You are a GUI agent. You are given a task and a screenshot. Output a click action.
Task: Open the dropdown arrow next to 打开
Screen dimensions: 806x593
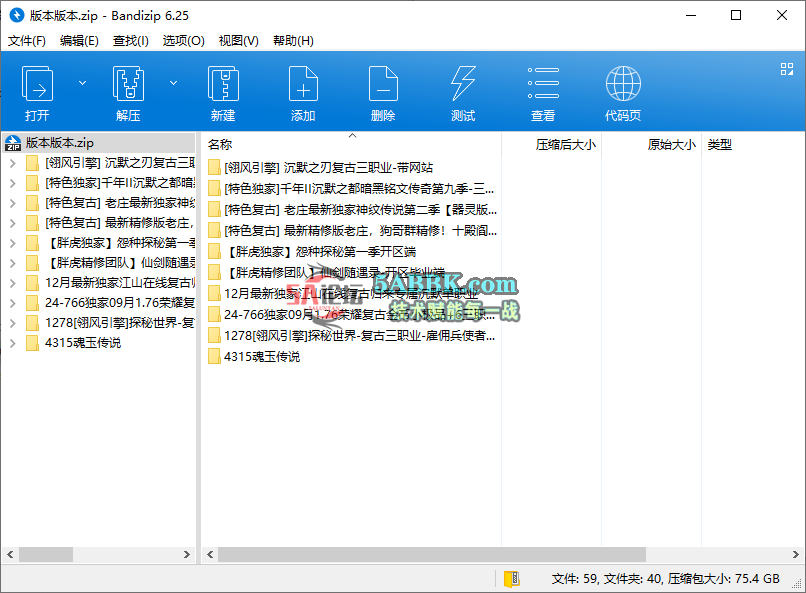click(82, 83)
